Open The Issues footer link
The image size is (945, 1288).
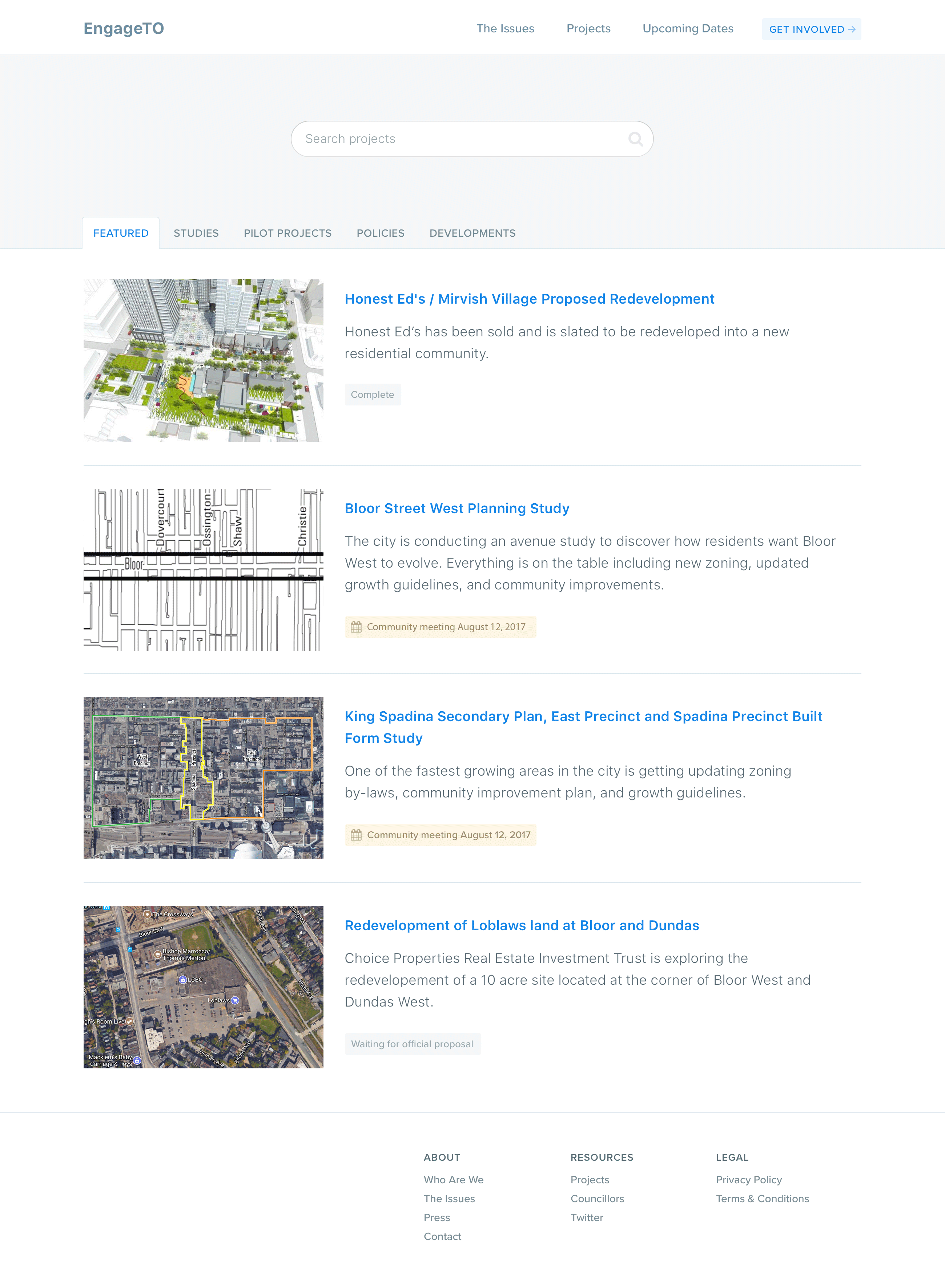tap(449, 1198)
